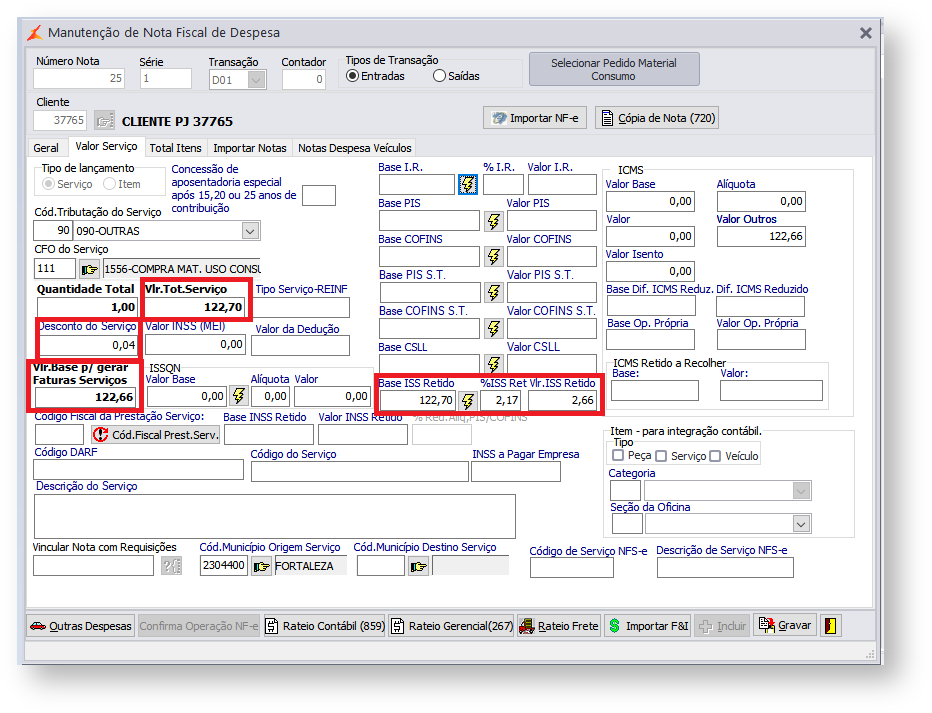This screenshot has height=713, width=932.
Task: Click the INSS a Pagar Empresa field
Action: [x=516, y=472]
